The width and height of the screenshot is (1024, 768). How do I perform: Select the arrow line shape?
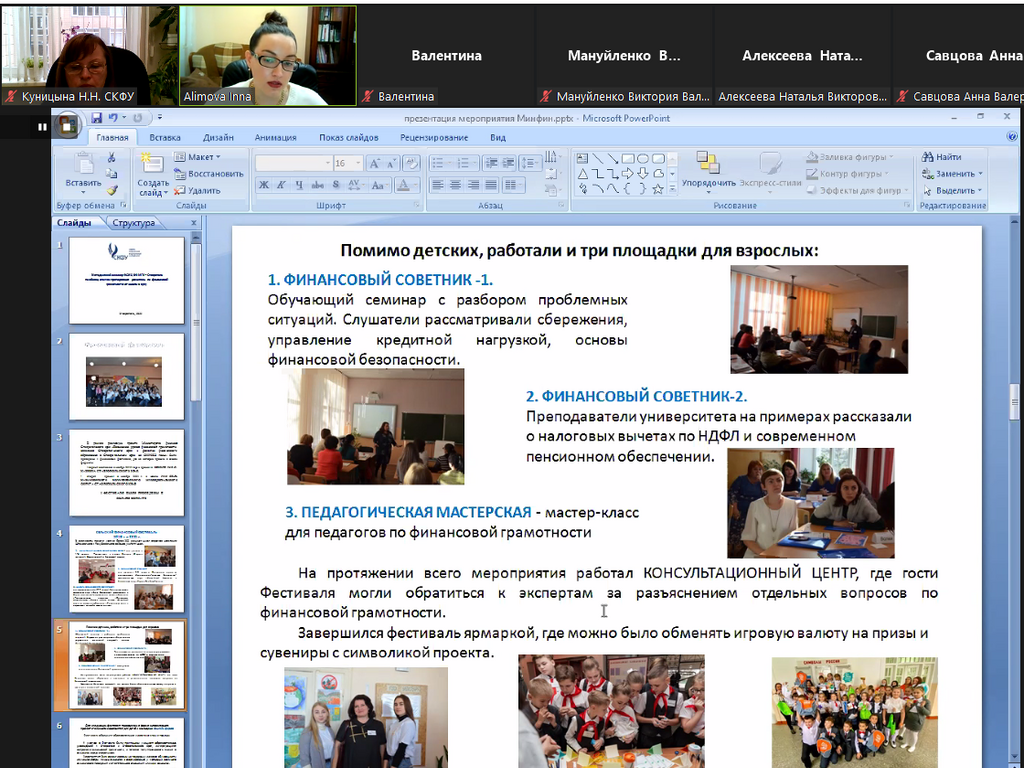(x=613, y=159)
